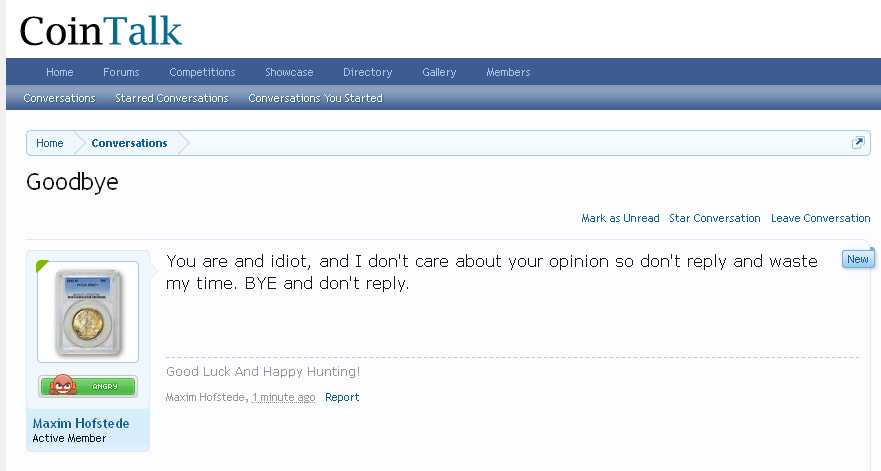Click the Conversations breadcrumb

pos(129,143)
